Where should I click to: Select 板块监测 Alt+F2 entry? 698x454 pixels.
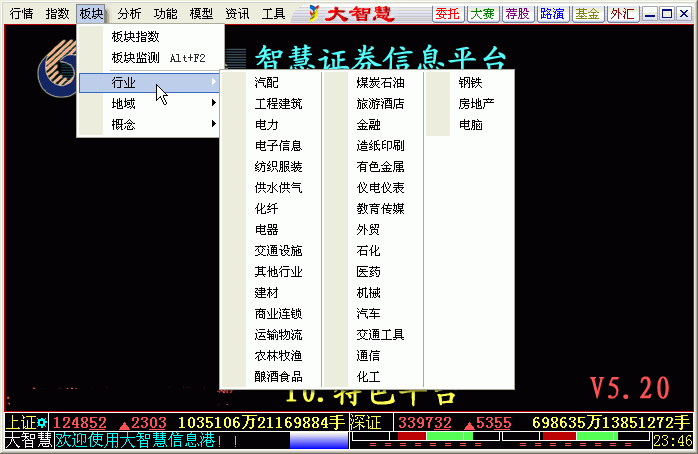tap(150, 58)
